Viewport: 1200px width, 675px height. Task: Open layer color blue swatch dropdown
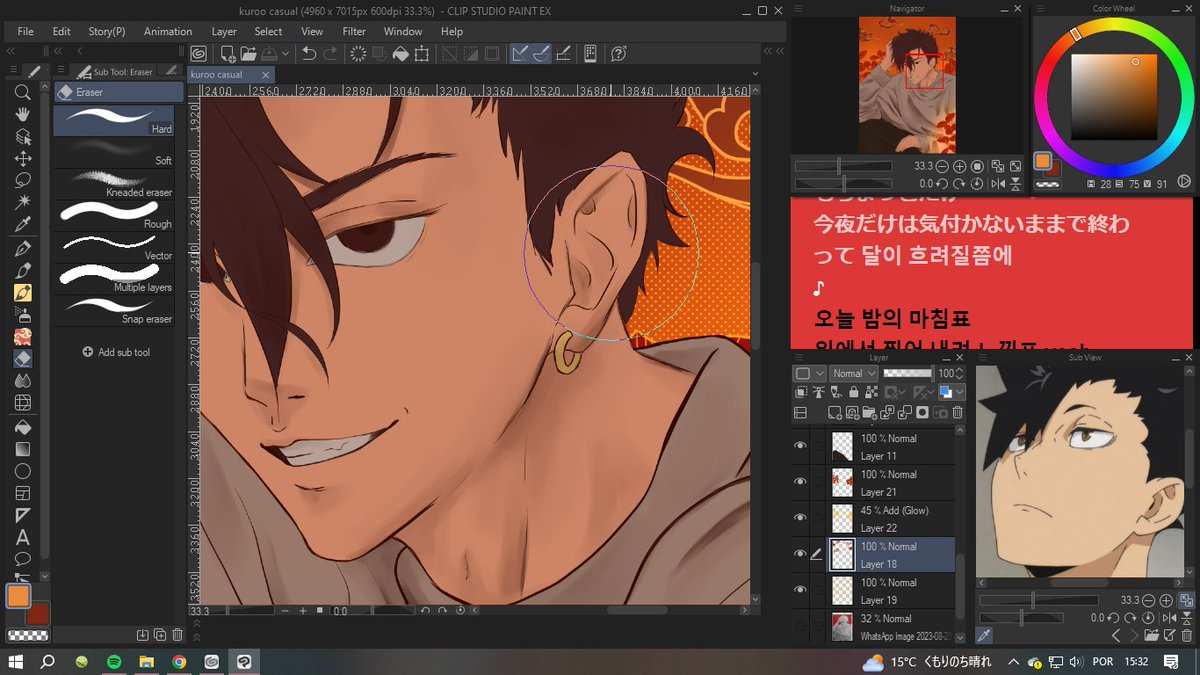click(x=952, y=393)
